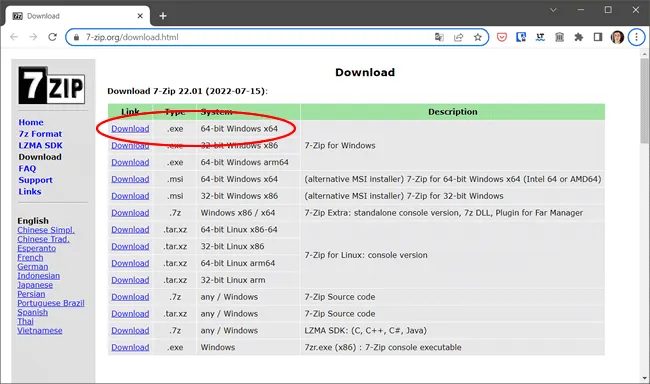The height and width of the screenshot is (384, 650).
Task: Click the 7-Zip logo image
Action: [x=51, y=85]
